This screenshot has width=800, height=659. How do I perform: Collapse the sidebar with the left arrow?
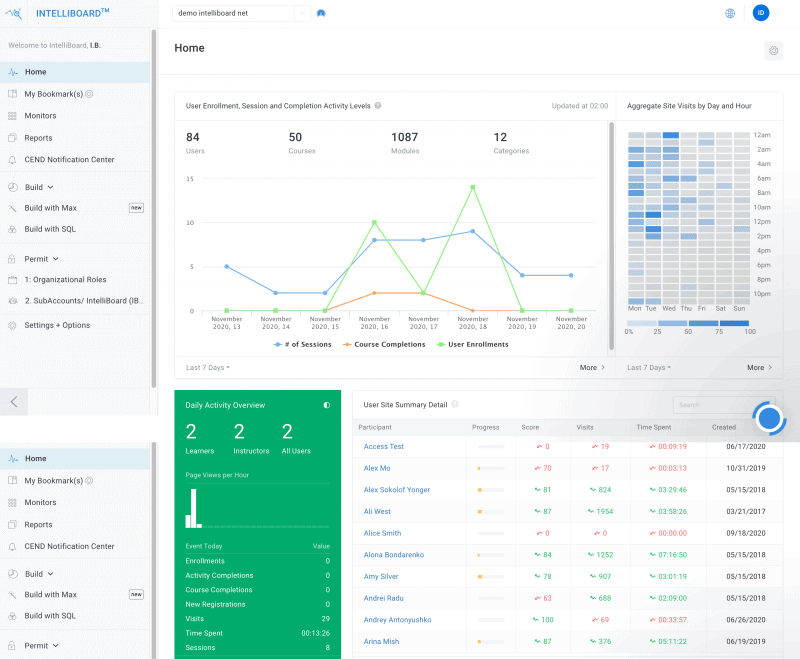[14, 401]
